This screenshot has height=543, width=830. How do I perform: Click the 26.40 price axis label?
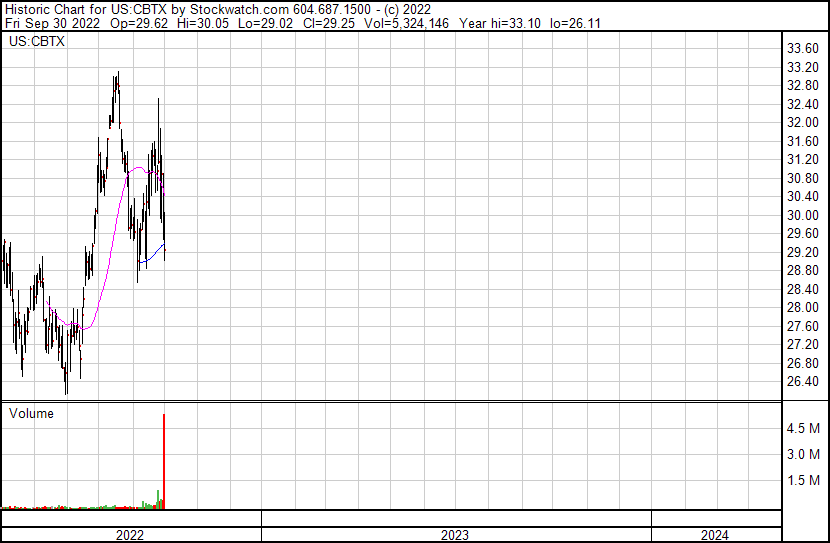(804, 382)
